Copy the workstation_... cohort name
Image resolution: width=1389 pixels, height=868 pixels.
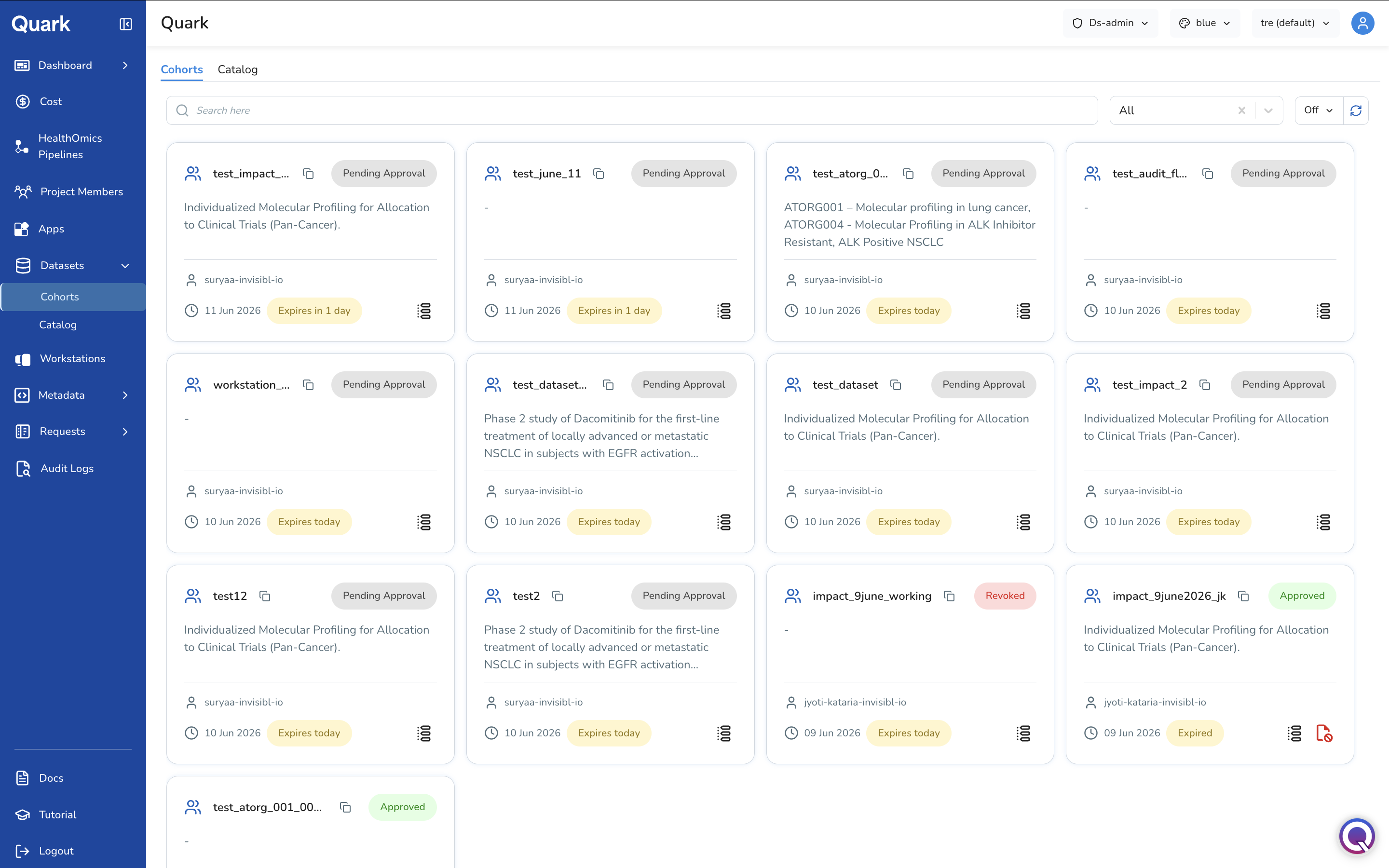308,385
